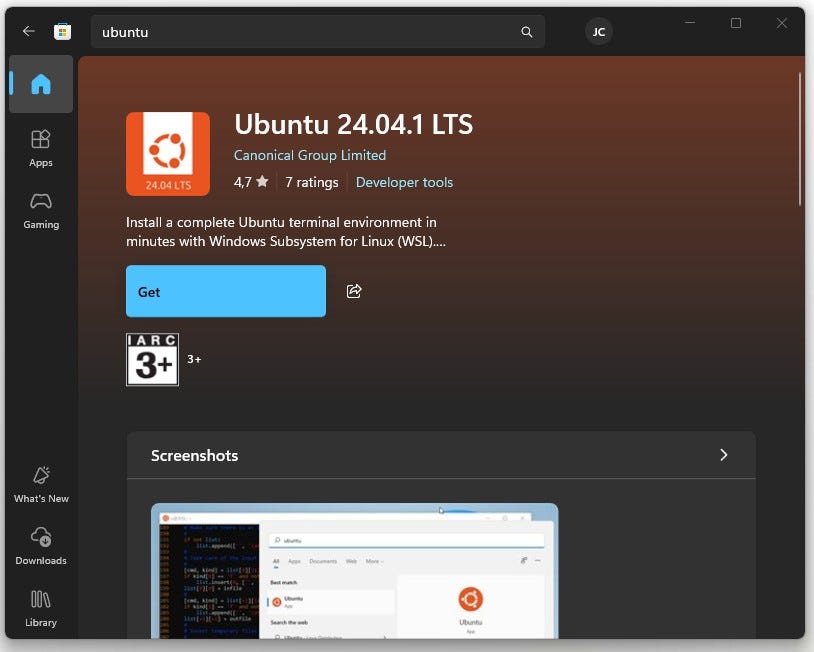Open What's New in sidebar

pyautogui.click(x=41, y=485)
